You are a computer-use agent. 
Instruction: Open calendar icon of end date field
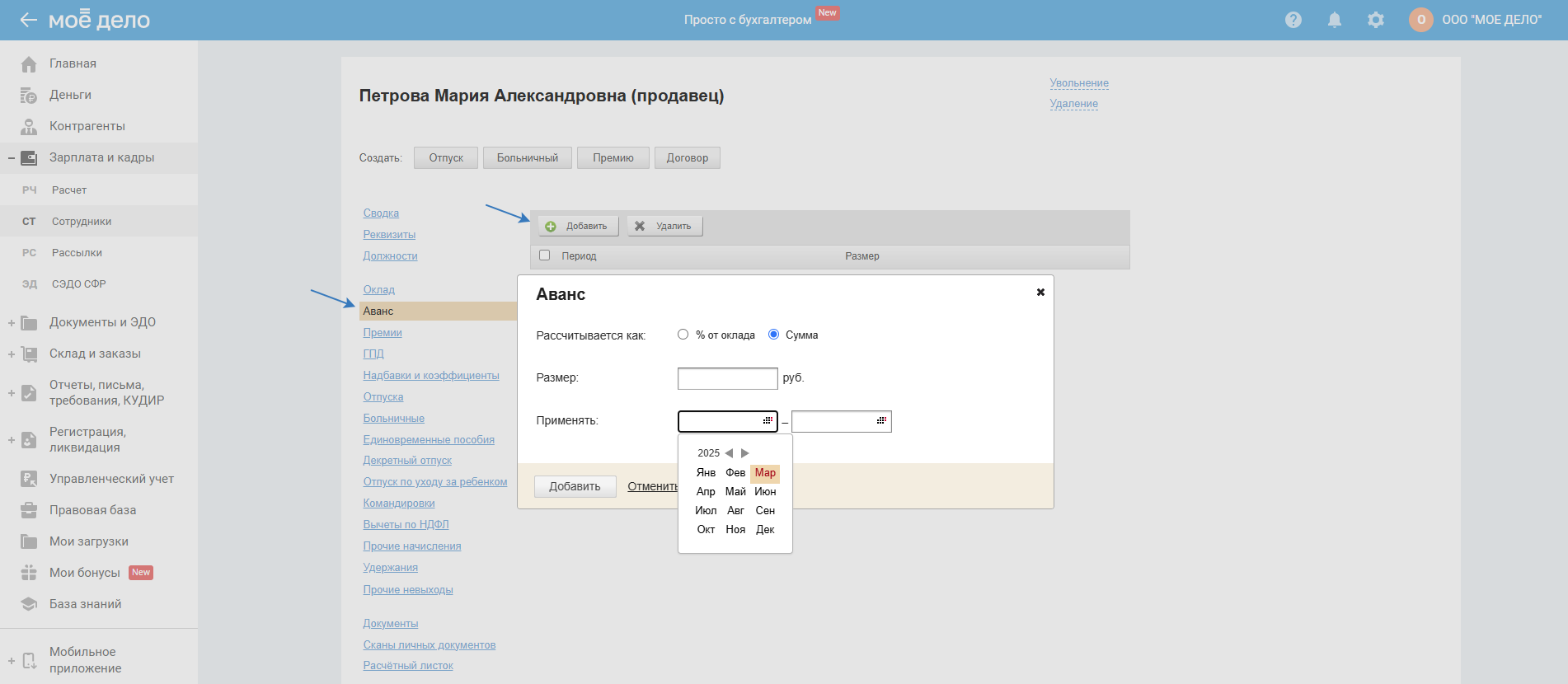click(880, 421)
